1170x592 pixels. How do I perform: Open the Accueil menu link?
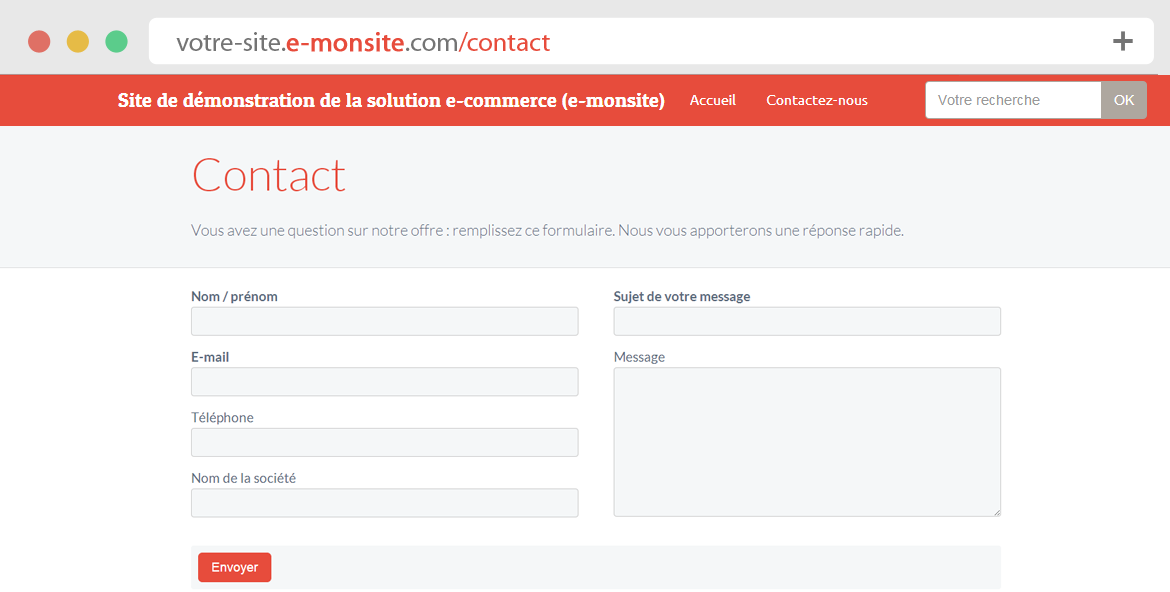713,100
